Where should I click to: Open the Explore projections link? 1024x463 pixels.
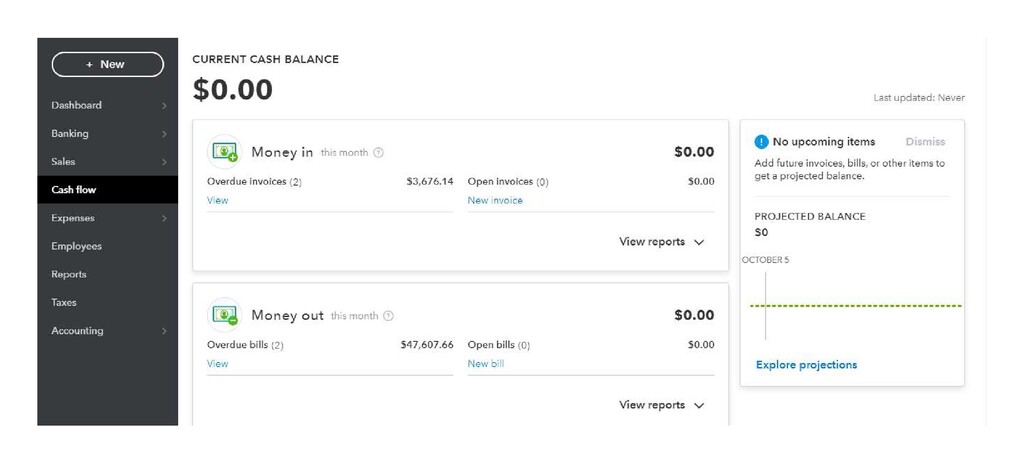tap(806, 365)
